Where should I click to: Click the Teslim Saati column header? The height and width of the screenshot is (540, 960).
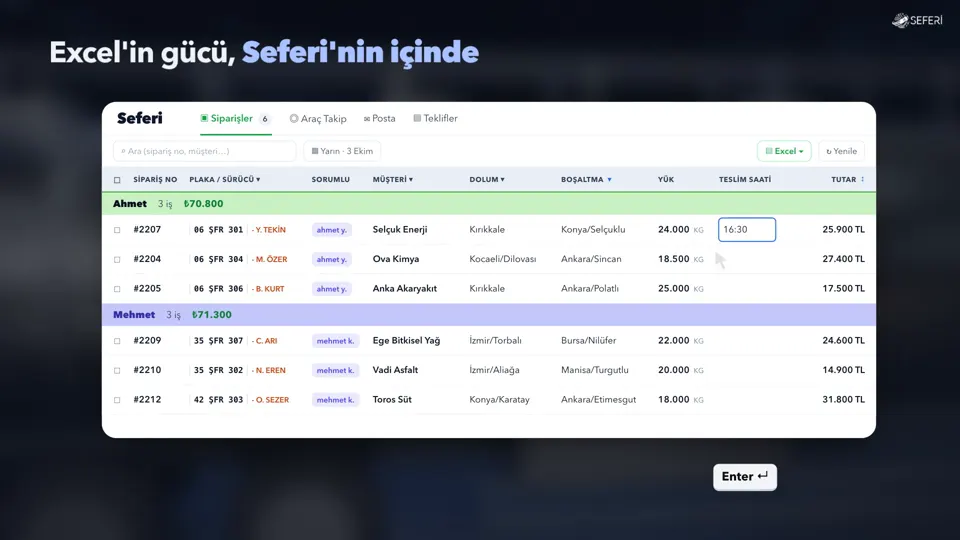tap(744, 179)
